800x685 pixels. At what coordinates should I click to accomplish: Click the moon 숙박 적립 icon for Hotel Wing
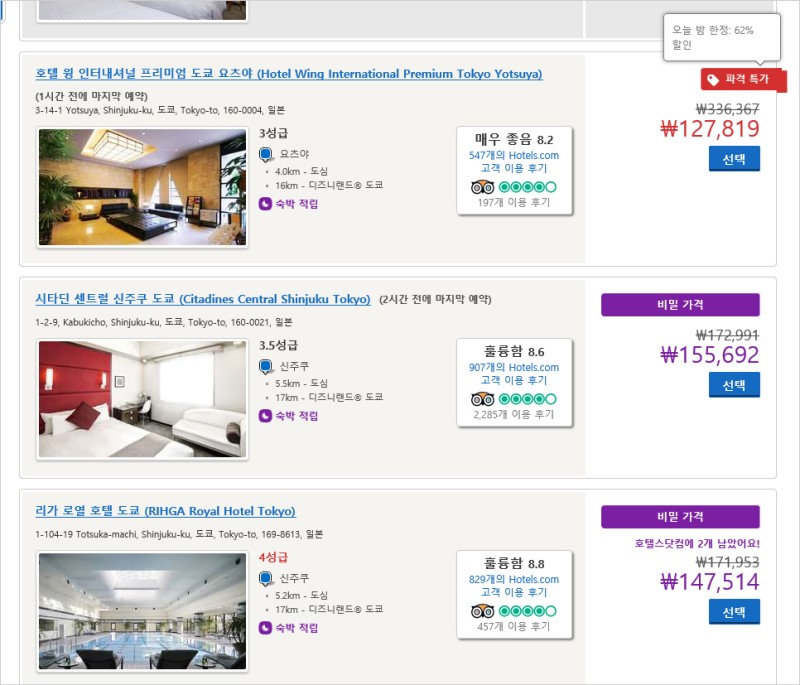[265, 204]
